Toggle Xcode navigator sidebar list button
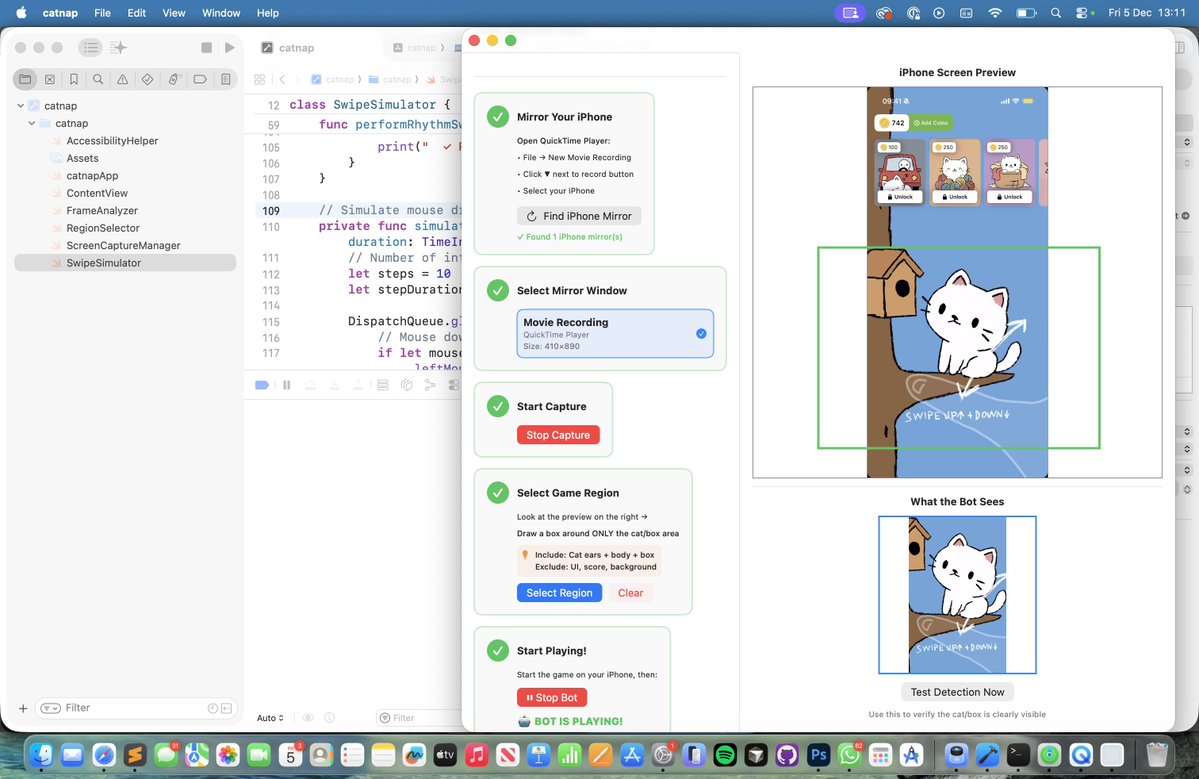 [90, 47]
